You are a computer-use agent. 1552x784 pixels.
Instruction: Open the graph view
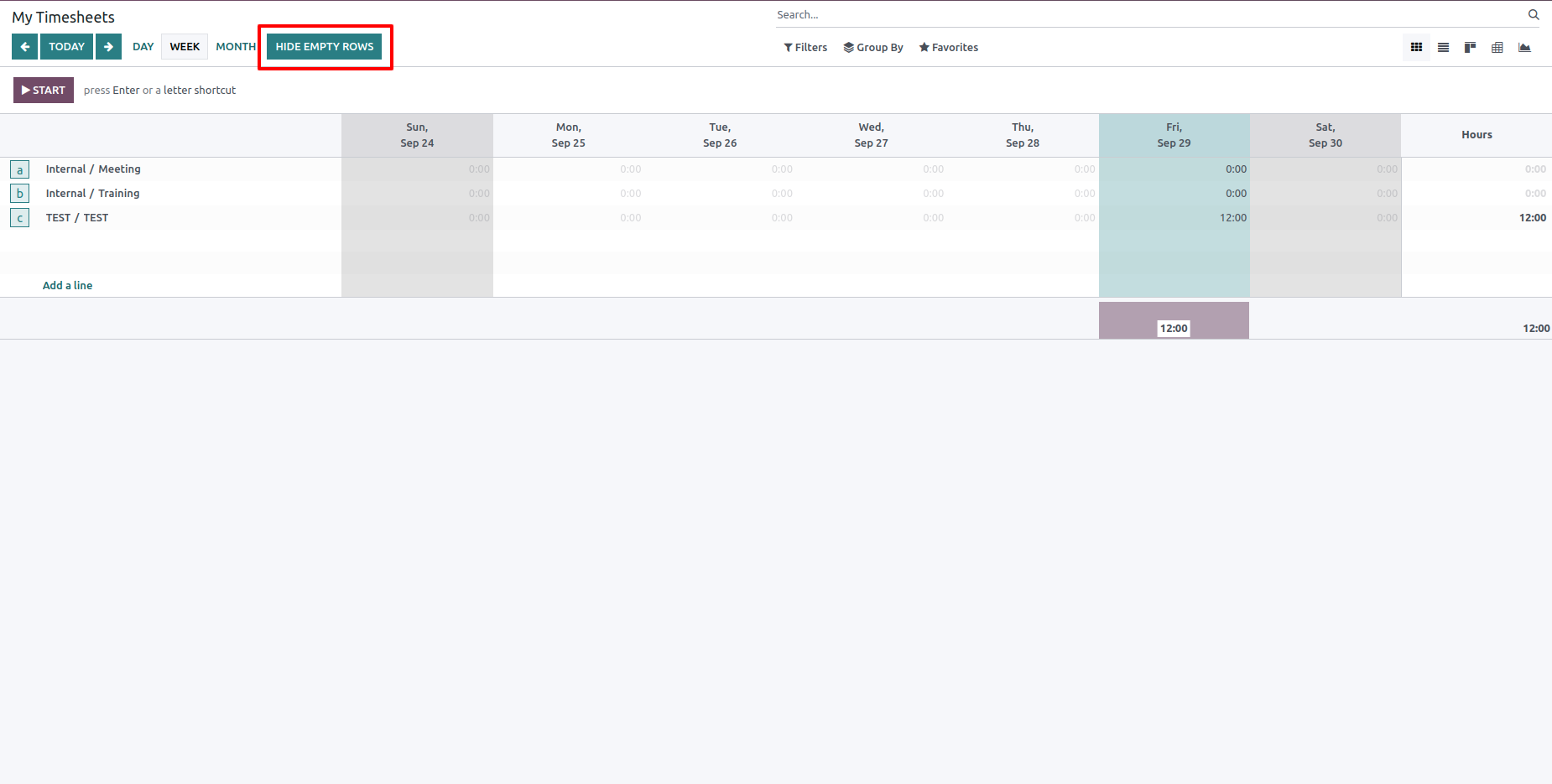click(1524, 48)
